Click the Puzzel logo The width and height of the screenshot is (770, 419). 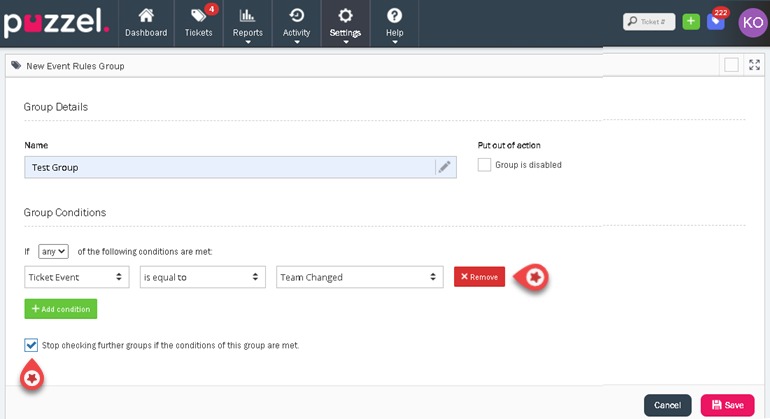[56, 23]
